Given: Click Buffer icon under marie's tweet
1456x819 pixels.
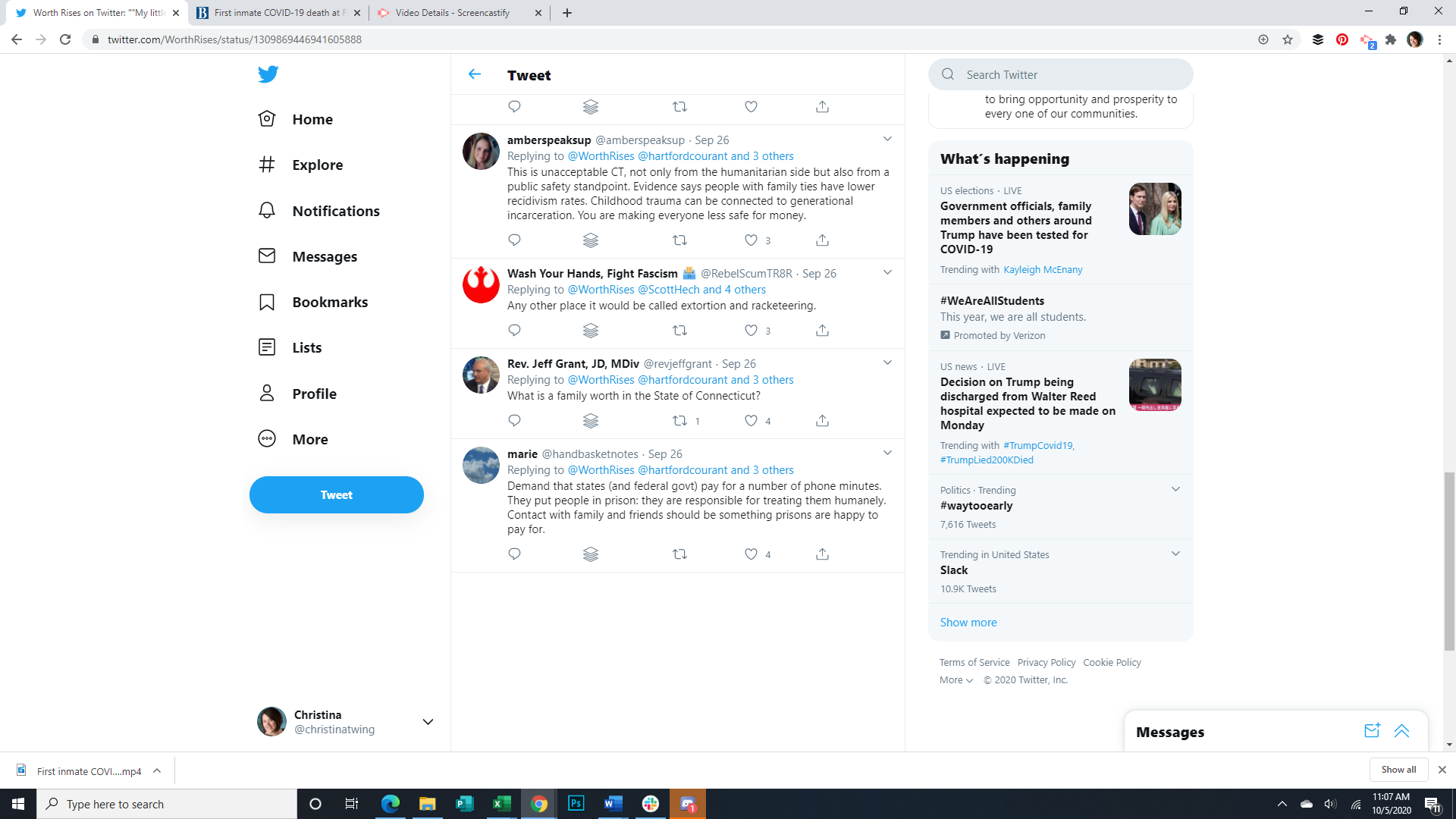Looking at the screenshot, I should coord(591,554).
